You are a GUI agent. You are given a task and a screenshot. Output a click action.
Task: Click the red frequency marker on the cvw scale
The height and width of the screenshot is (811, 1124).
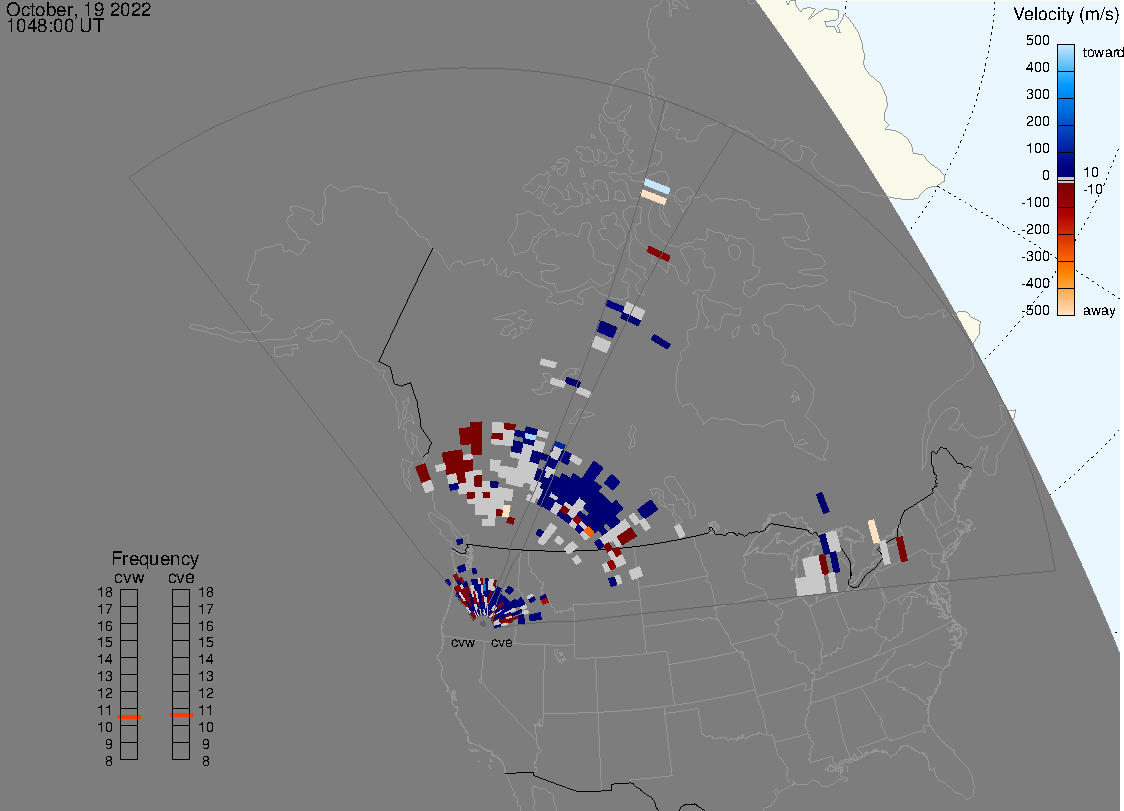pyautogui.click(x=129, y=717)
